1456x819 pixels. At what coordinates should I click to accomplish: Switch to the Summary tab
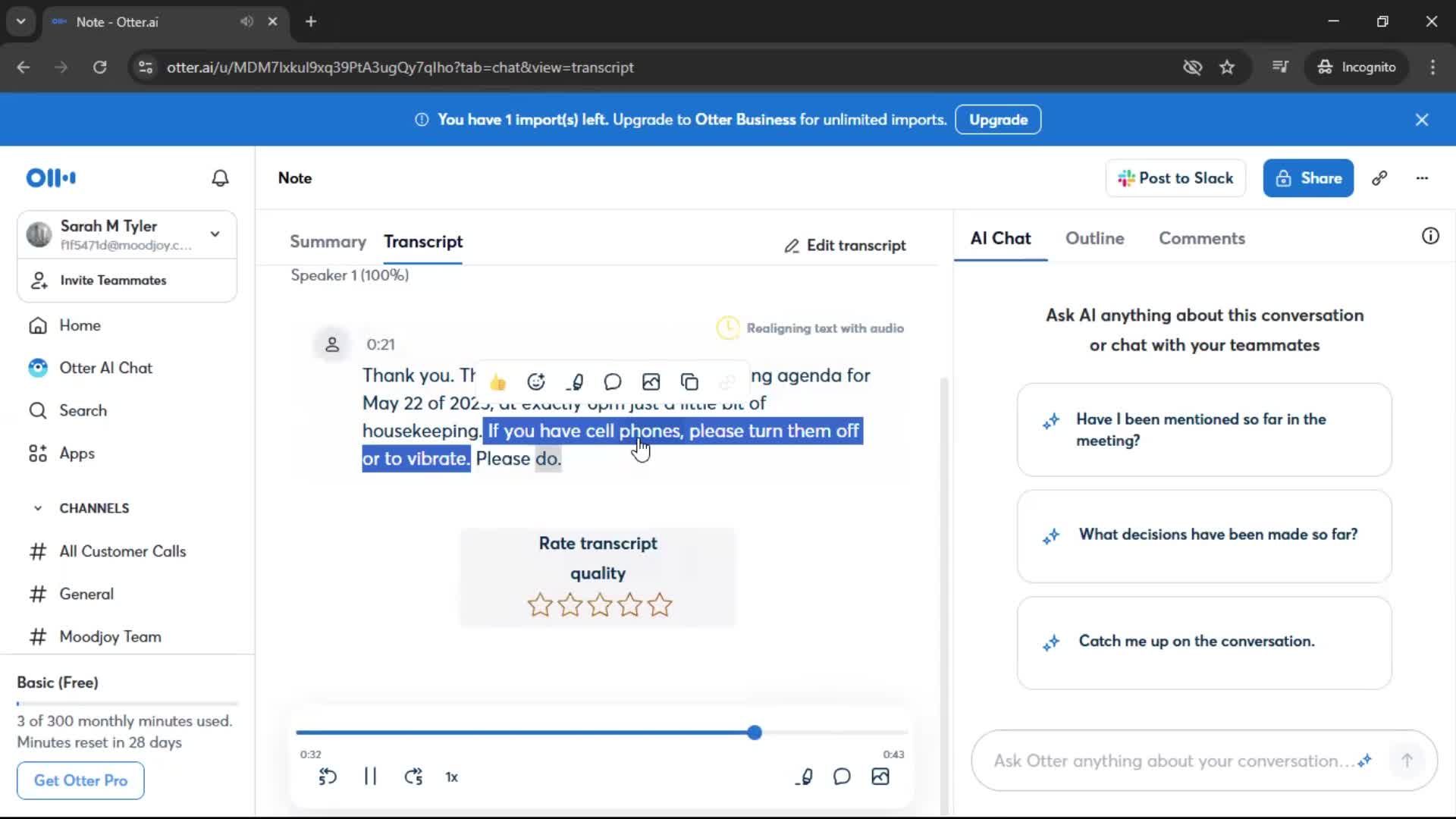pos(328,242)
